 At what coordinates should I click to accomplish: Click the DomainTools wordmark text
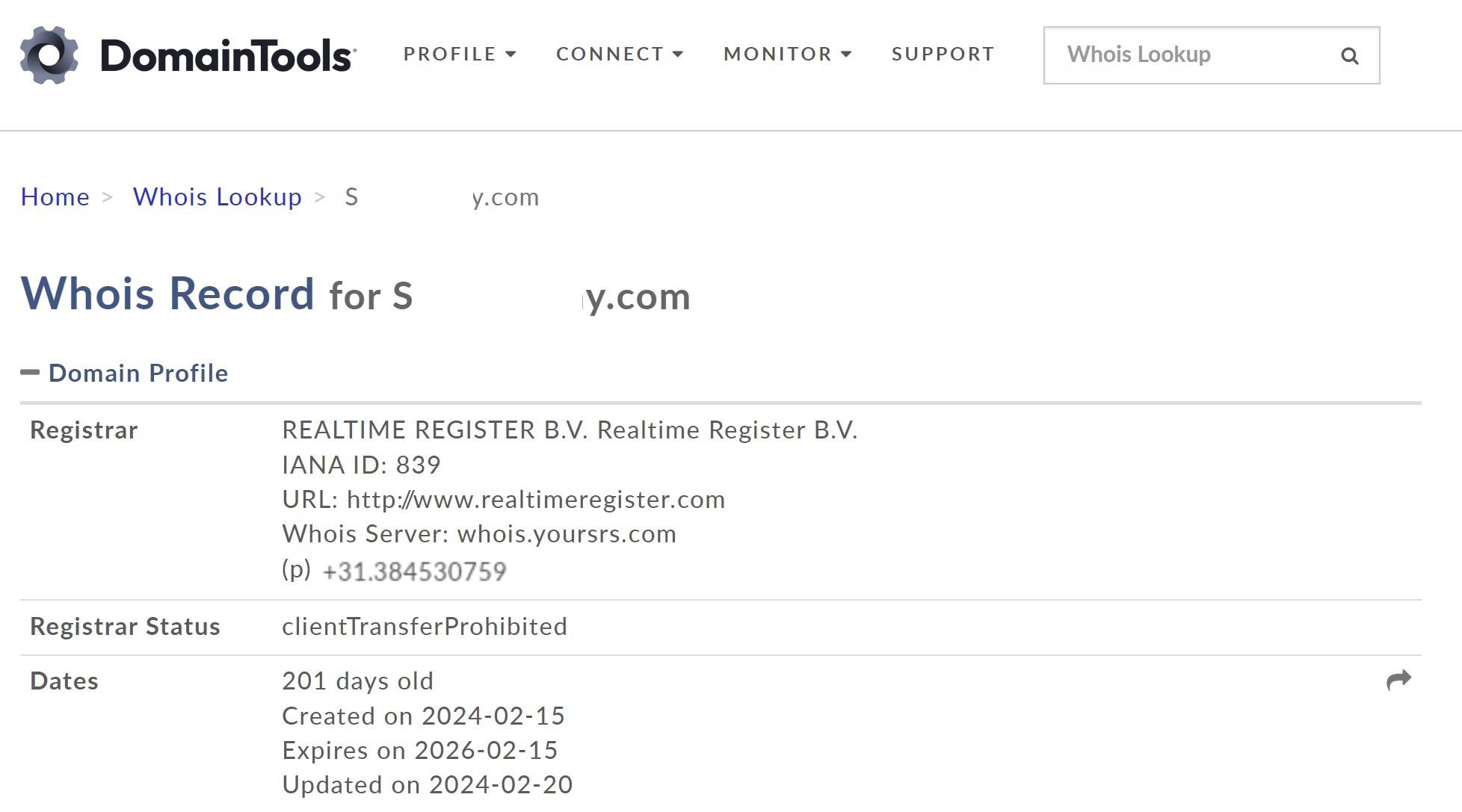228,56
